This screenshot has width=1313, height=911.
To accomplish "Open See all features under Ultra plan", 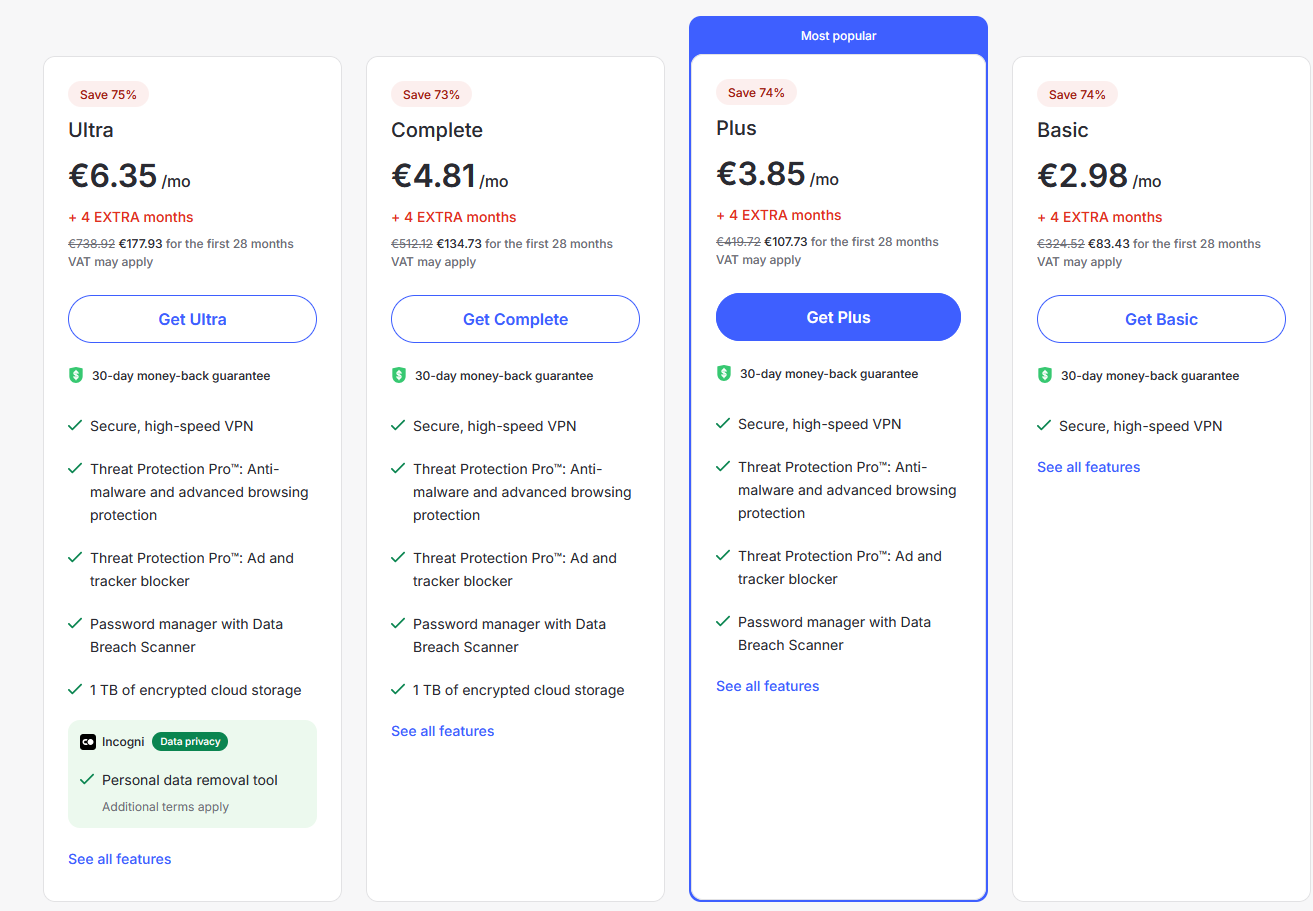I will [x=120, y=859].
